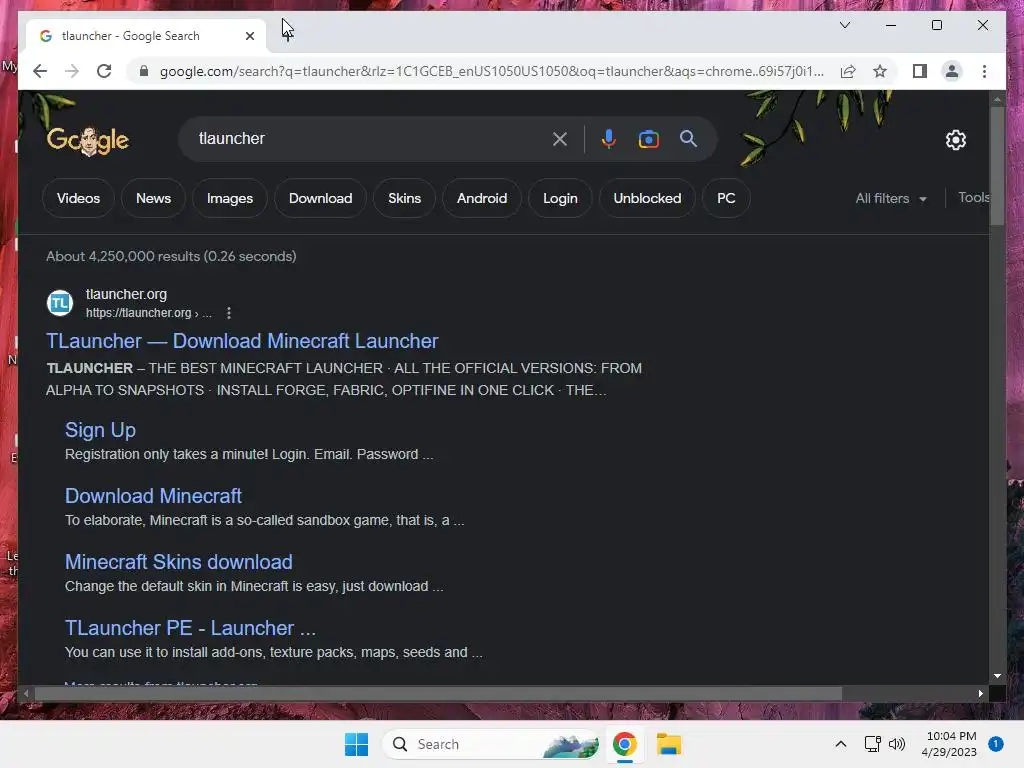Screen dimensions: 1024x768
Task: Select the Unblocked filter chip
Action: [x=647, y=199]
